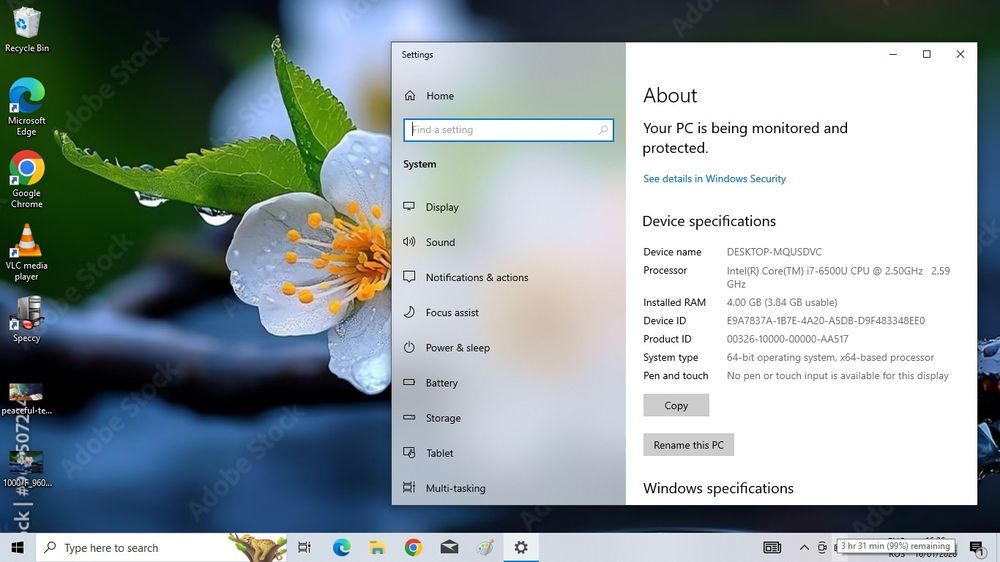Click the Rename this PC button
This screenshot has height=562, width=1000.
(688, 445)
